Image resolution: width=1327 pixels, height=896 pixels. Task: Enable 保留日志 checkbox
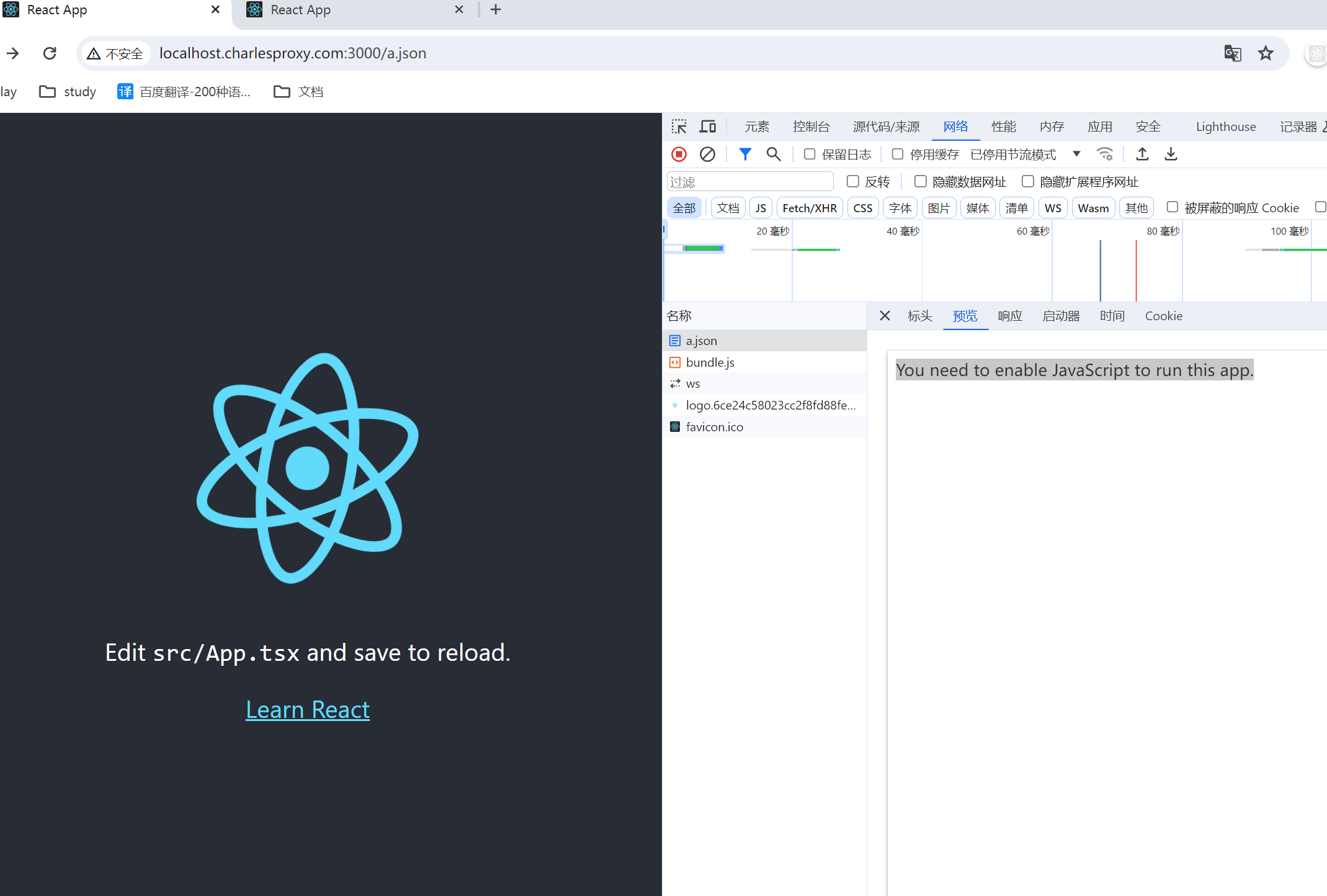pyautogui.click(x=810, y=154)
